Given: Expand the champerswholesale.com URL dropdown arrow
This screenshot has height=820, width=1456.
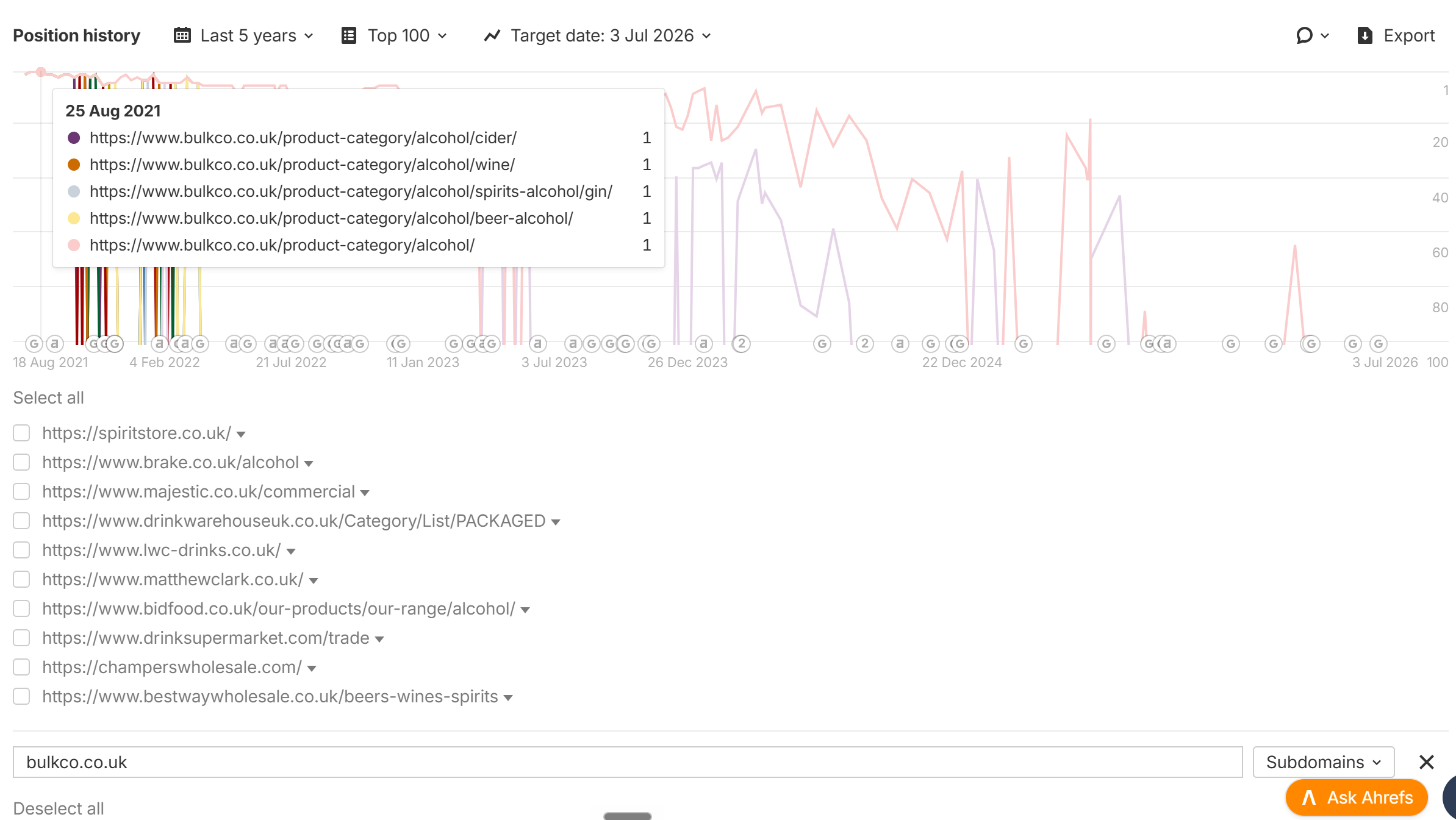Looking at the screenshot, I should [312, 669].
